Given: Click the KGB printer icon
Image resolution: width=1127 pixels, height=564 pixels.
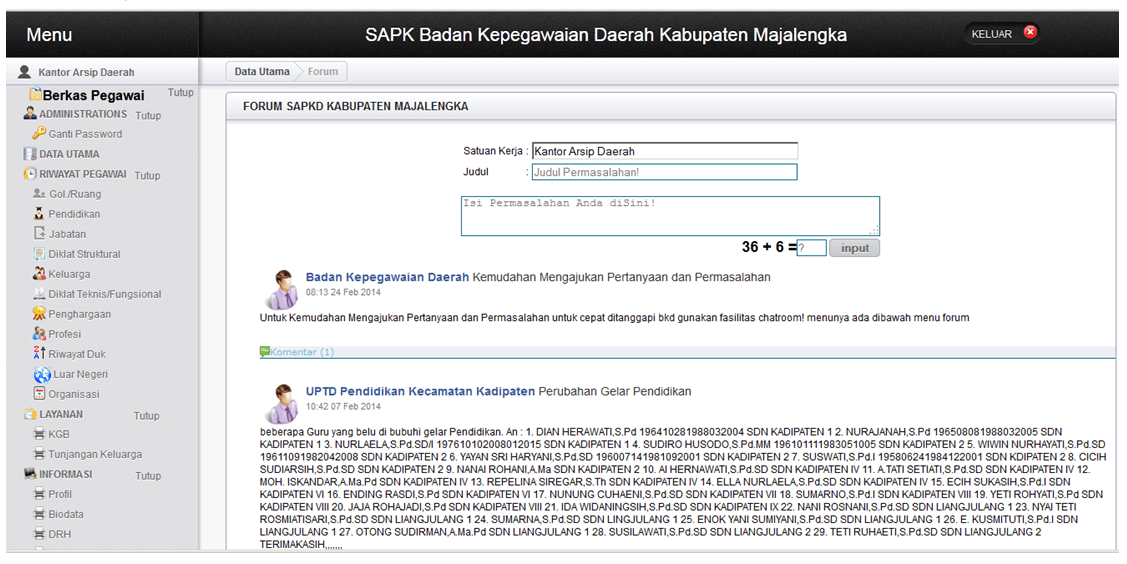Looking at the screenshot, I should click(x=40, y=434).
